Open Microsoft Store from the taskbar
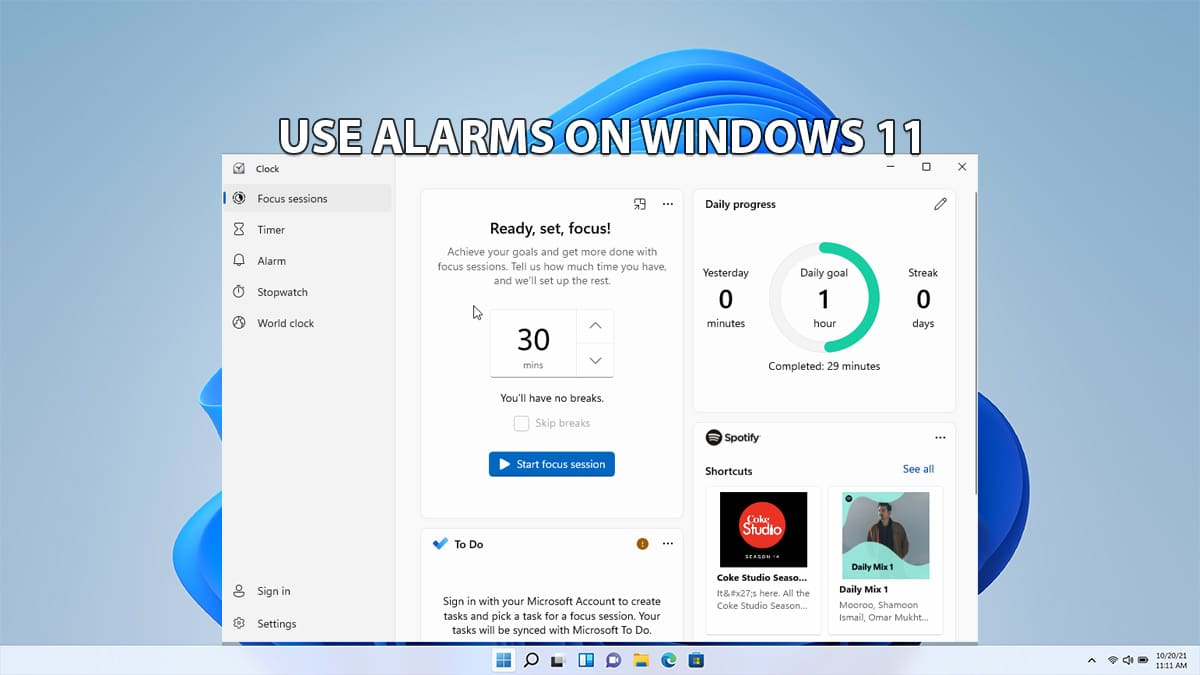 pos(697,660)
